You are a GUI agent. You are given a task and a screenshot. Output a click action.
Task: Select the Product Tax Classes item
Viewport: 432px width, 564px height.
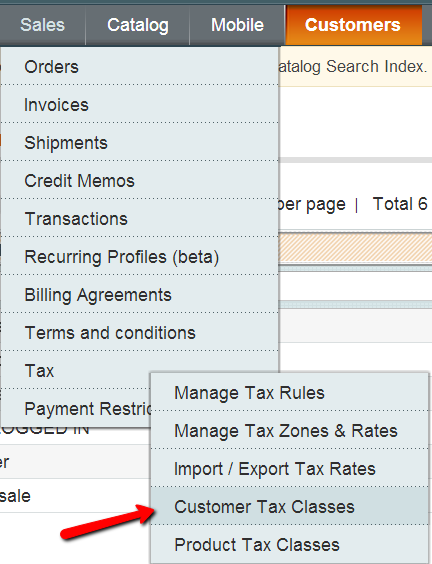coord(290,544)
